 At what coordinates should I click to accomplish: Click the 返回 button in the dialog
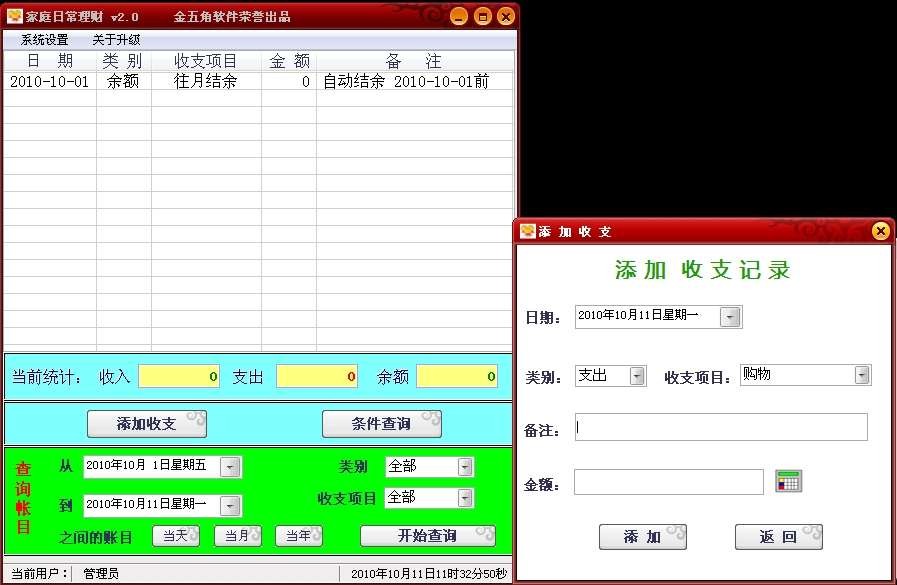(x=779, y=537)
